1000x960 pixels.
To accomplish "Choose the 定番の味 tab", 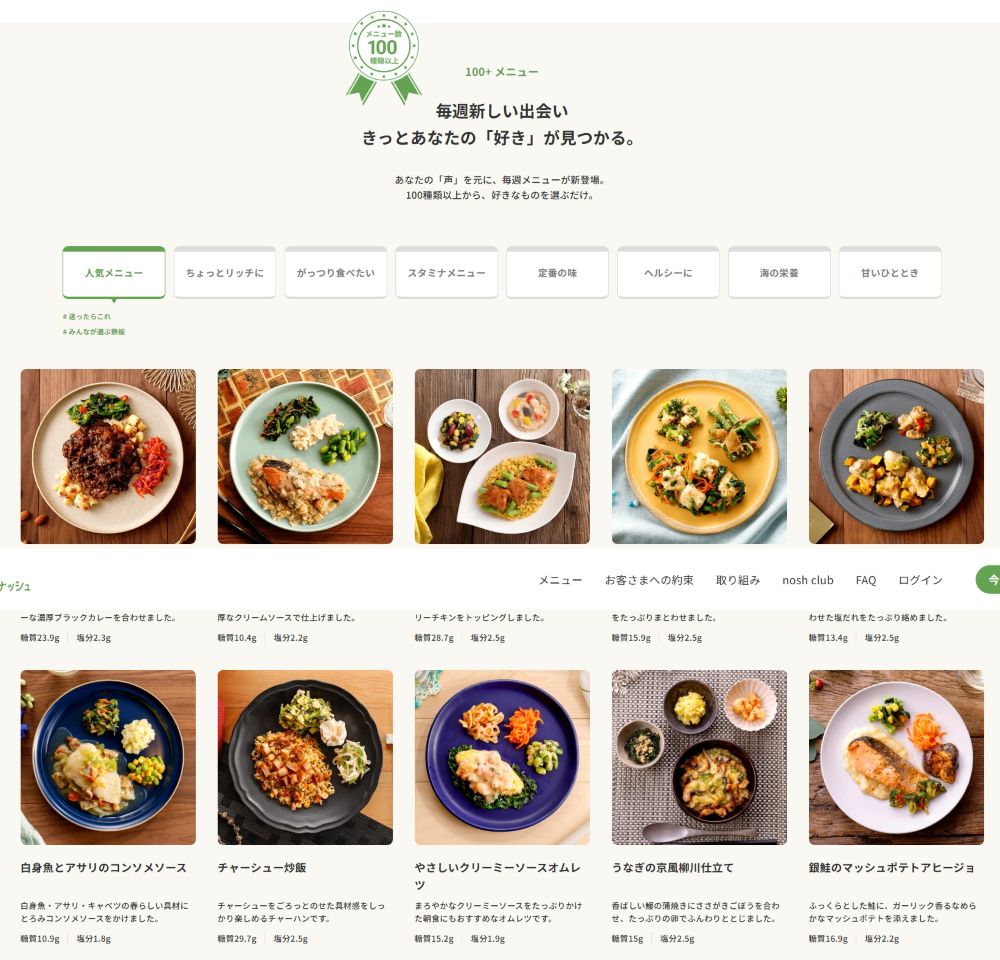I will tap(557, 272).
